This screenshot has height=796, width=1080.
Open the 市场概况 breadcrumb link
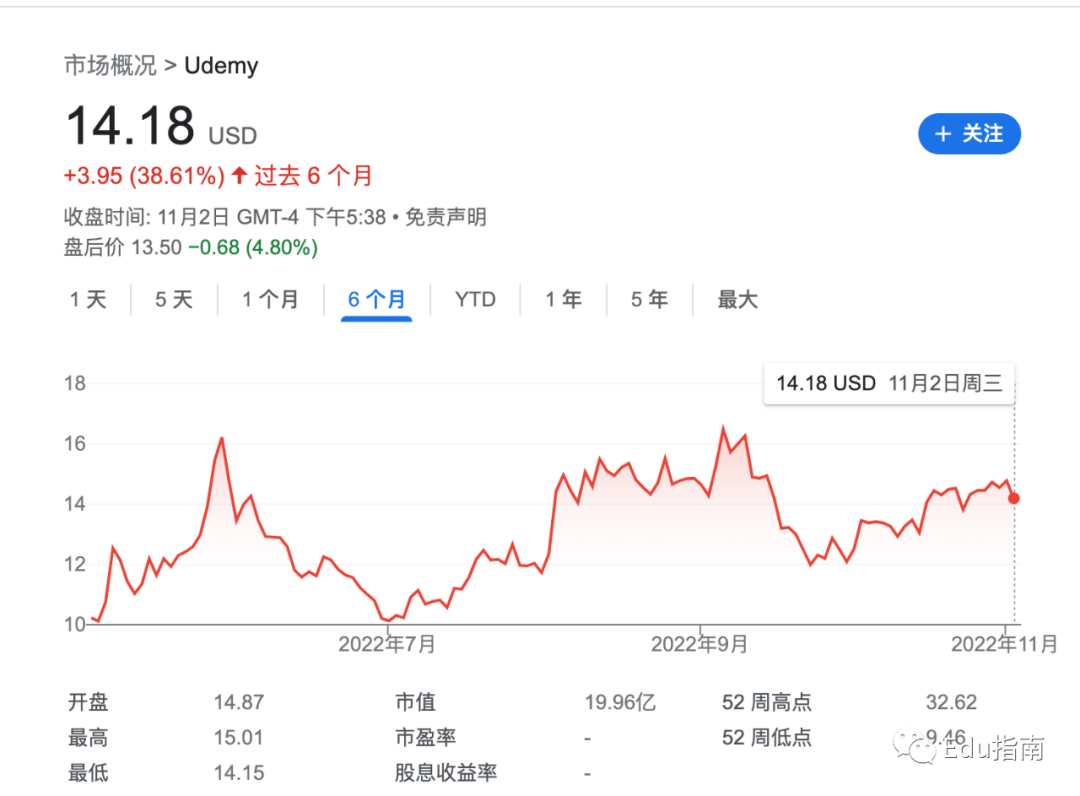tap(110, 65)
